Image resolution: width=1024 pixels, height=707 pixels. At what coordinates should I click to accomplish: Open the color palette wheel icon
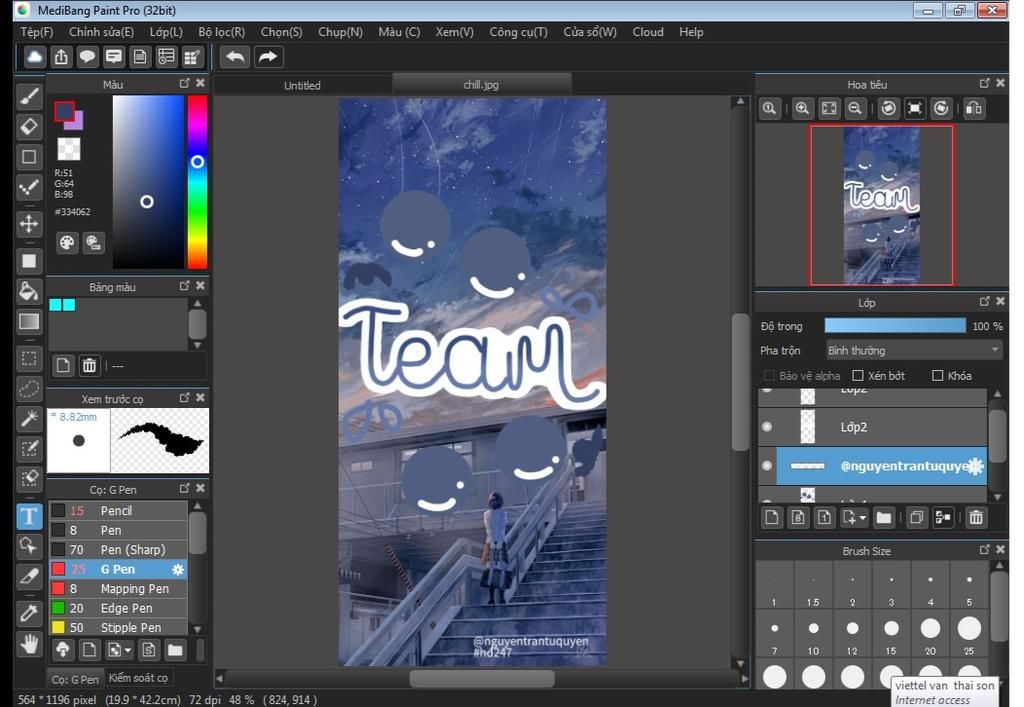(x=67, y=243)
